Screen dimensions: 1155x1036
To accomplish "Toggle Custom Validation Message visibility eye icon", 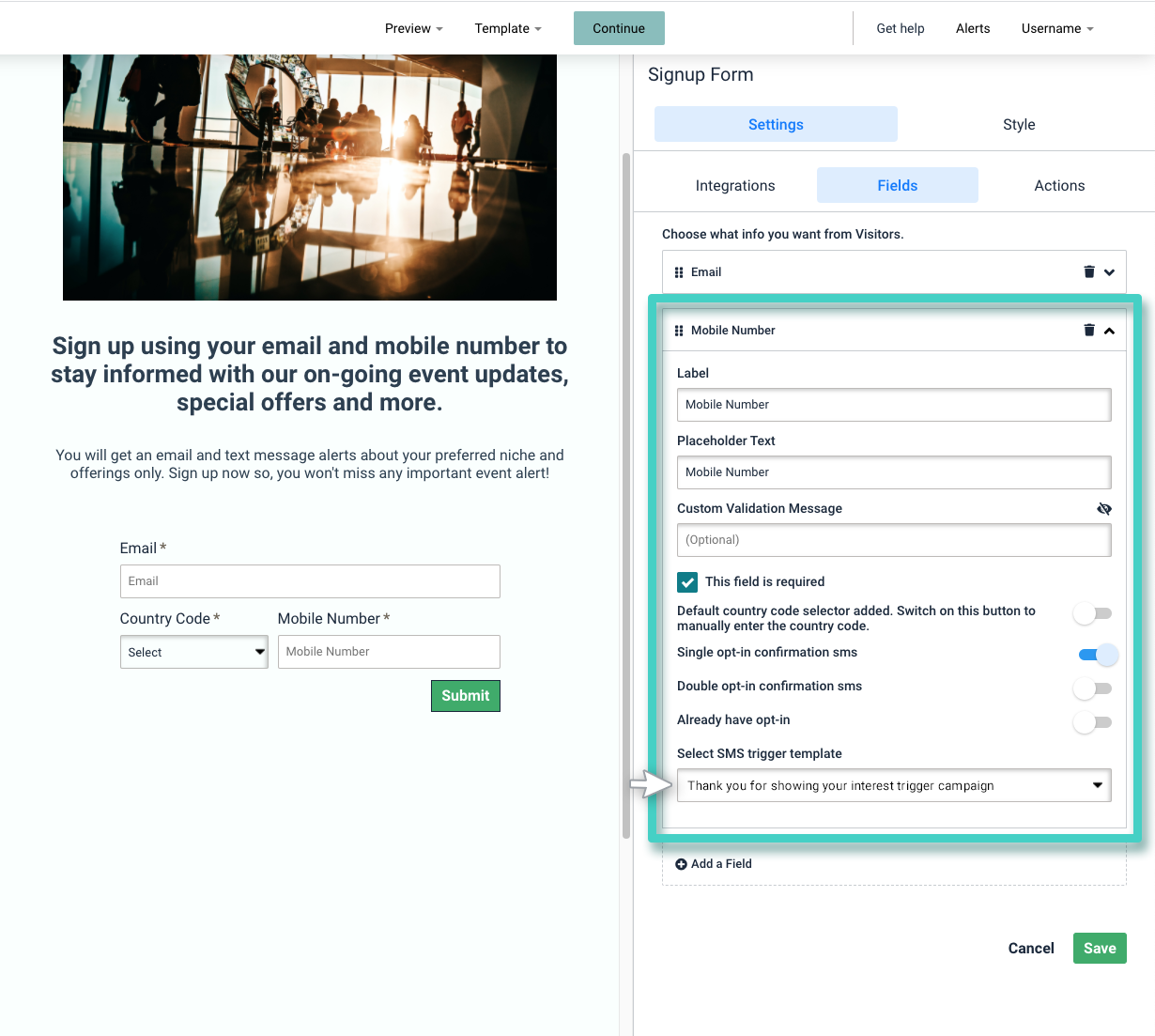I will click(1104, 508).
